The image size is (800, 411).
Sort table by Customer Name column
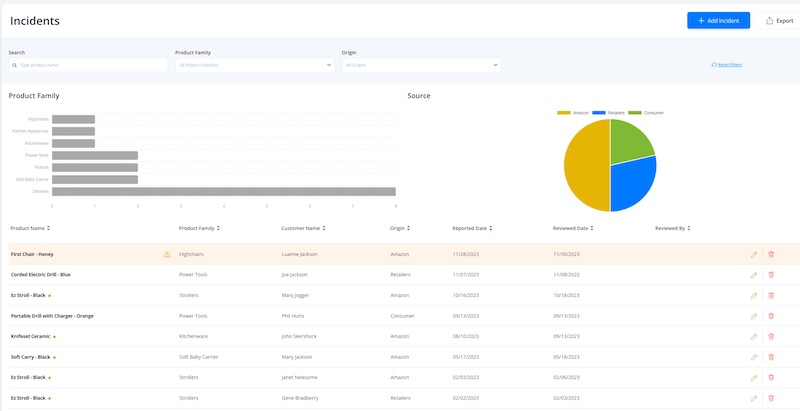(x=303, y=228)
